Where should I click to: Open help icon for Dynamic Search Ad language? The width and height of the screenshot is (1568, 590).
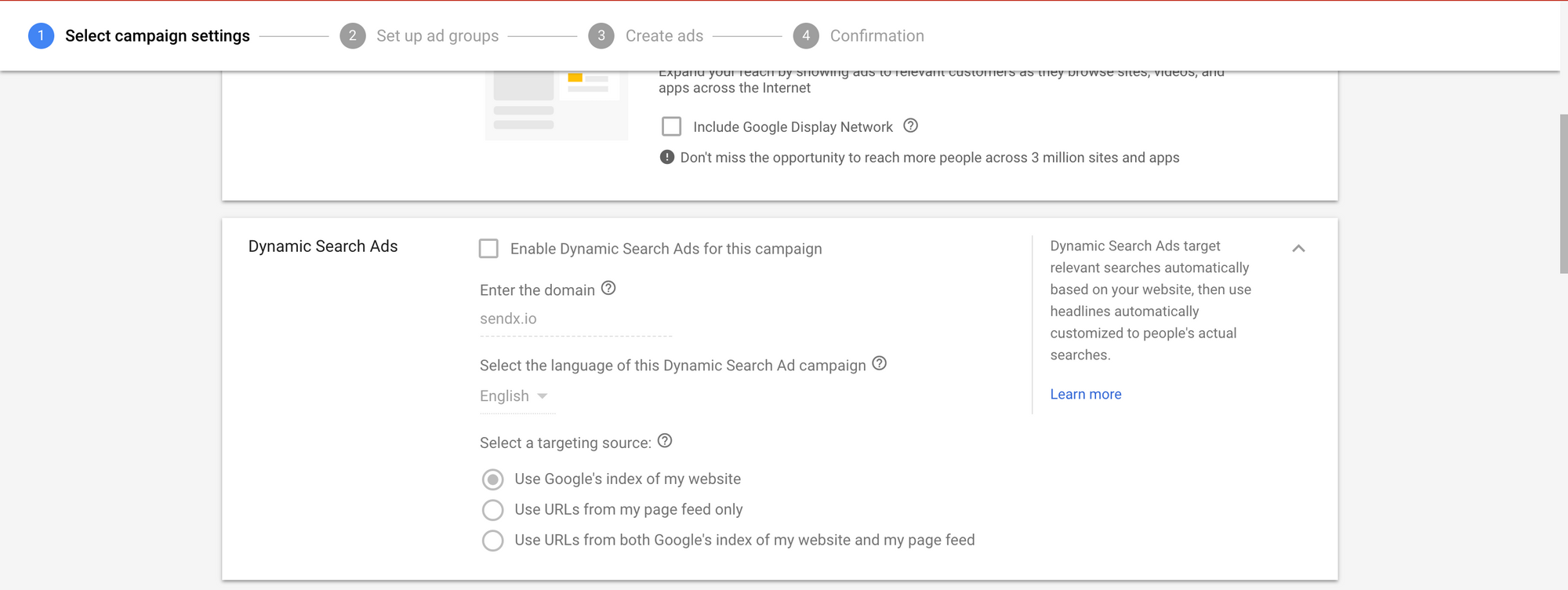[x=879, y=363]
